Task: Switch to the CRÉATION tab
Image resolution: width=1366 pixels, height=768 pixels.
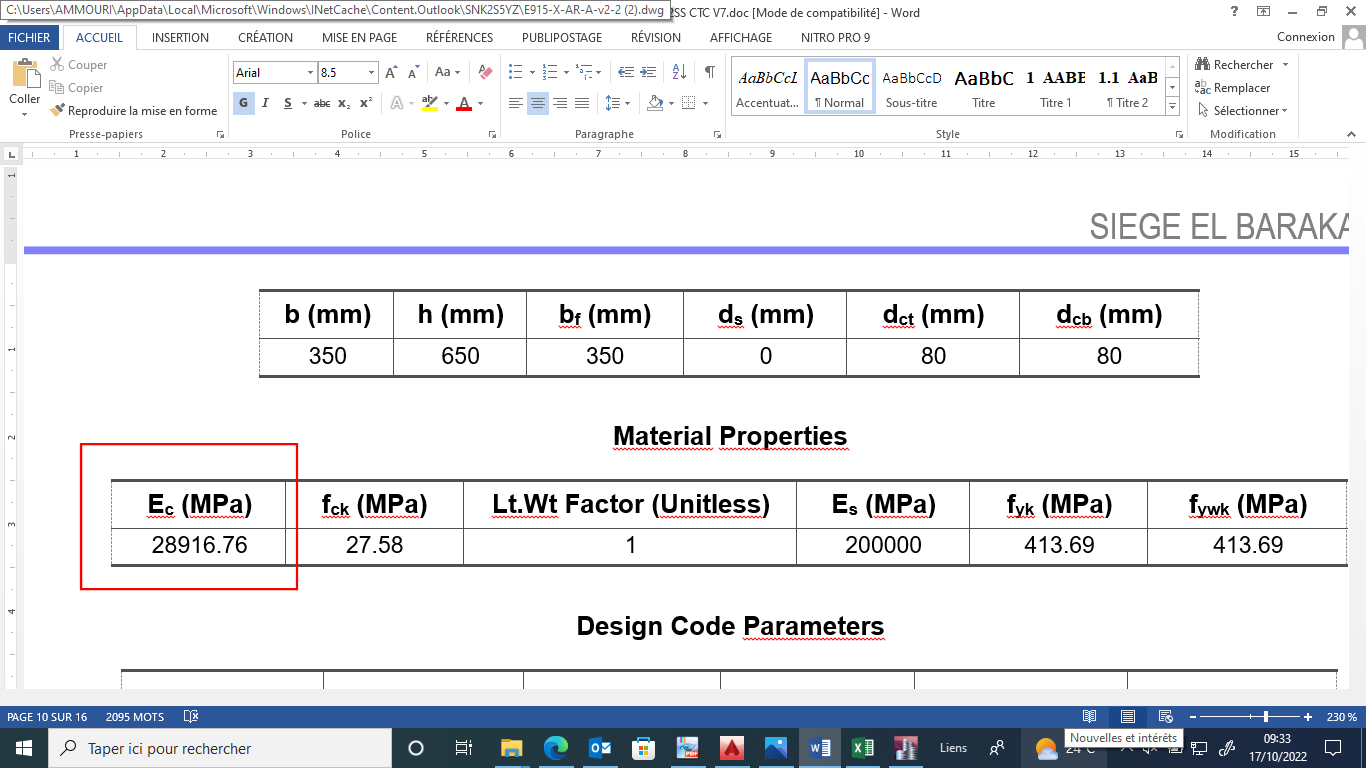Action: (x=265, y=37)
